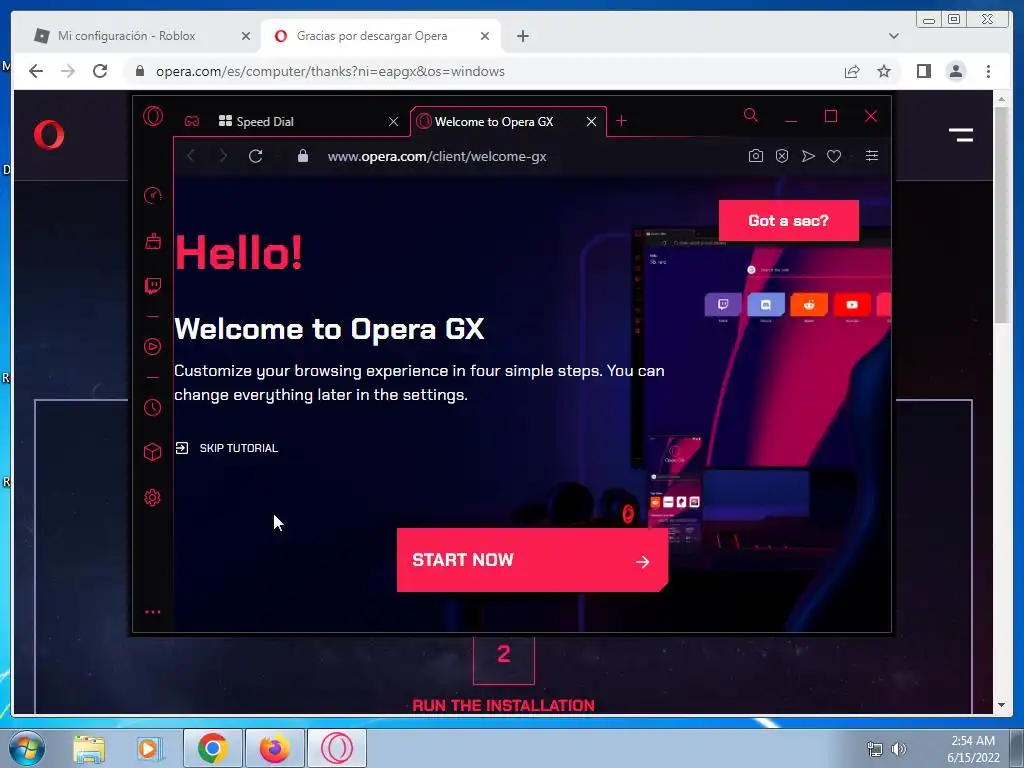Open the Twitch sidebar panel
The image size is (1024, 768).
(153, 286)
